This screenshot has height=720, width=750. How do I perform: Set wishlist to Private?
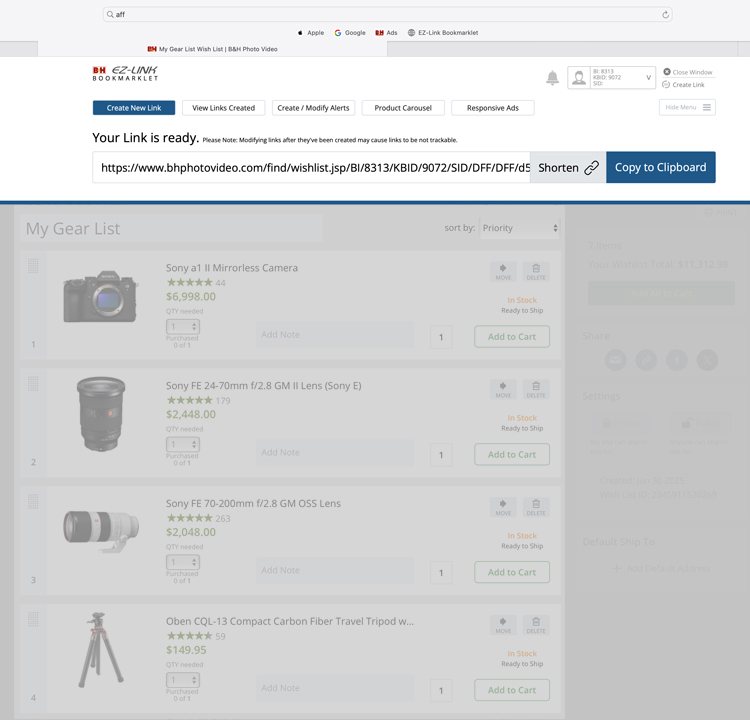(x=620, y=423)
